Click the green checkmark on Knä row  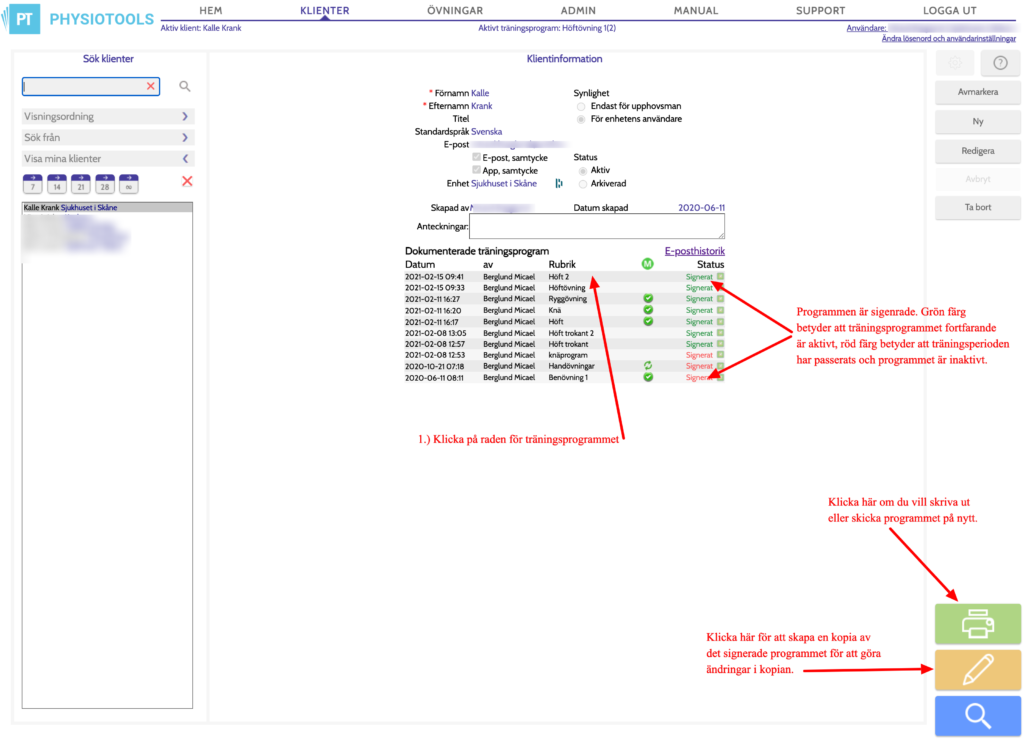coord(648,310)
